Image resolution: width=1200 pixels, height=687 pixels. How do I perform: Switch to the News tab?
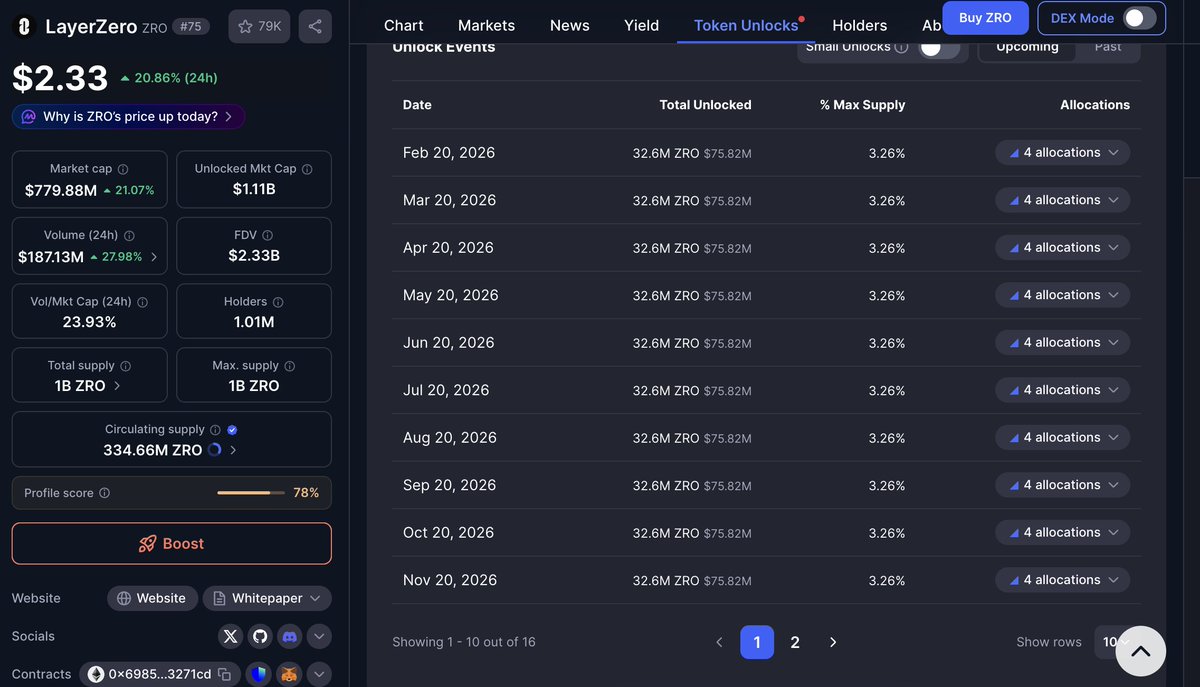[570, 25]
